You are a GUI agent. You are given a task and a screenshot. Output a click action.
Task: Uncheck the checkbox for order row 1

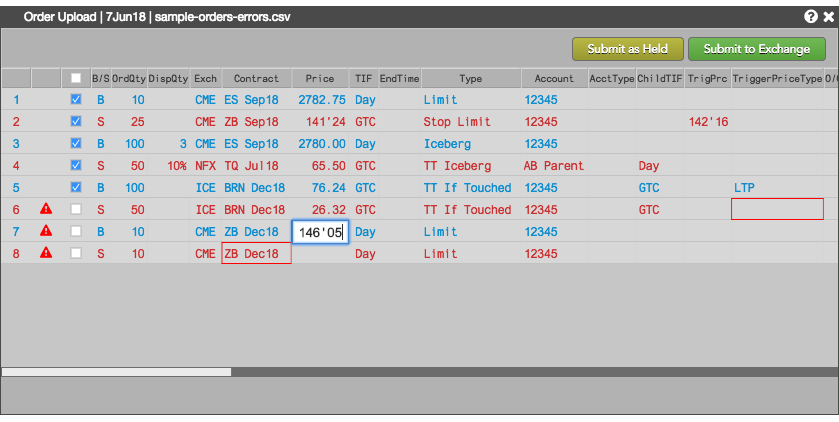76,99
